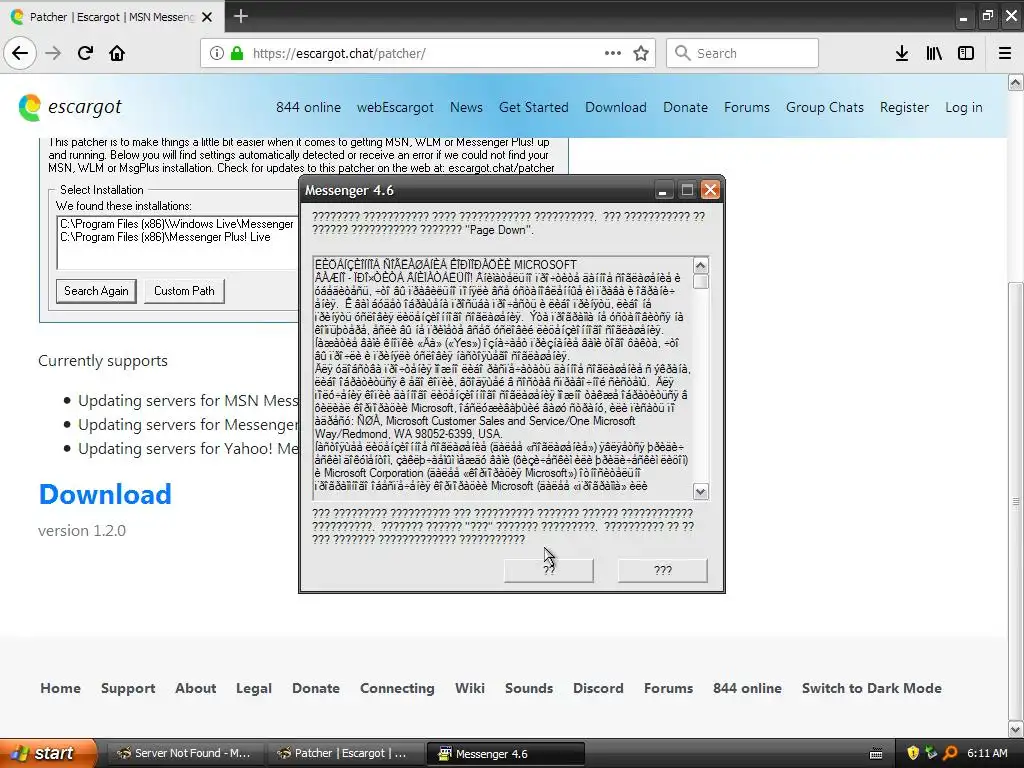Click the magnifier tray icon
Viewport: 1024px width, 768px height.
pyautogui.click(x=950, y=753)
